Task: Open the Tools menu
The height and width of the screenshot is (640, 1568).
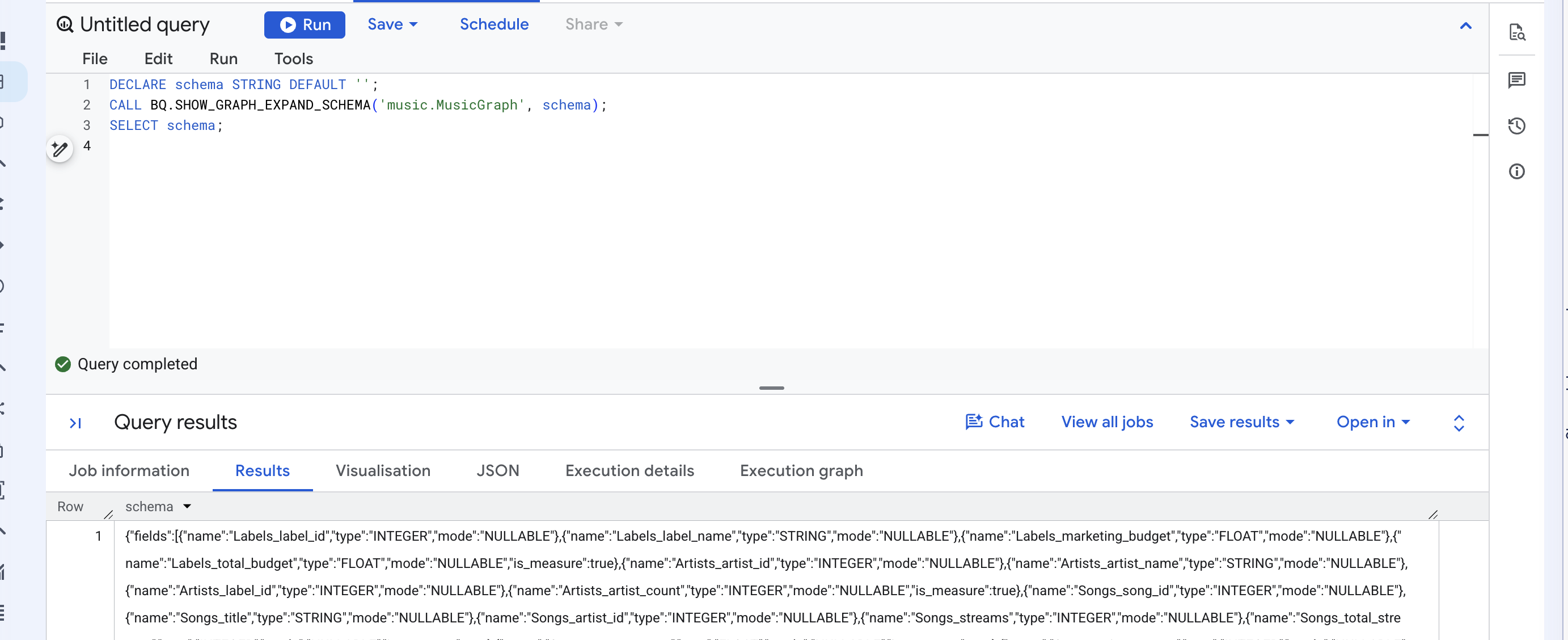Action: point(293,58)
